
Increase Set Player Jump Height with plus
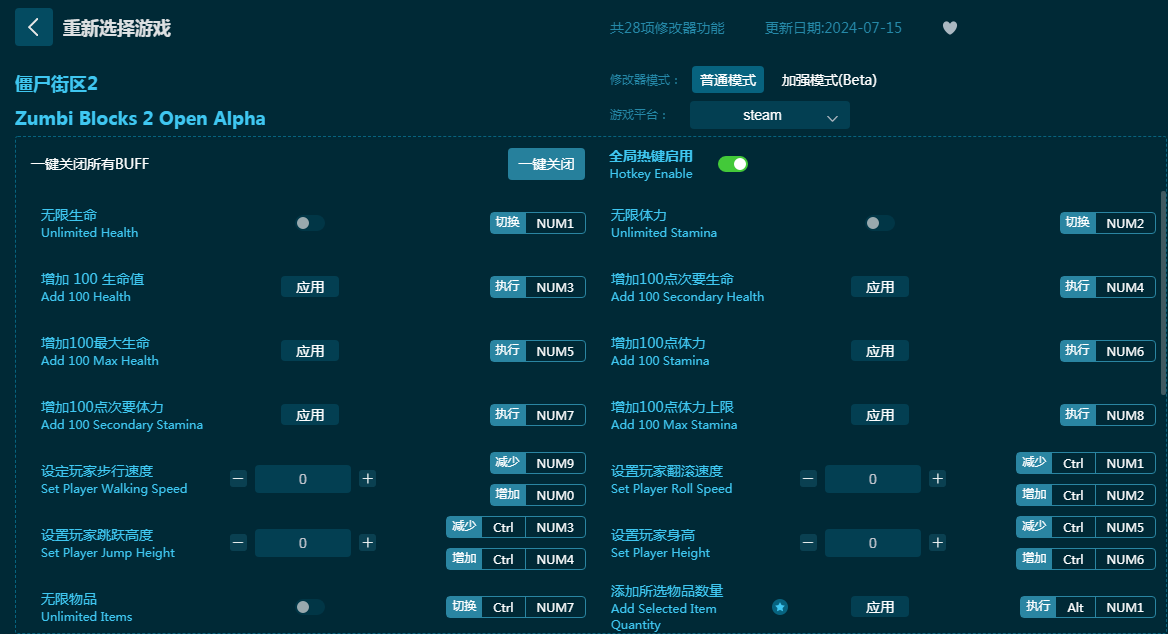pyautogui.click(x=367, y=542)
